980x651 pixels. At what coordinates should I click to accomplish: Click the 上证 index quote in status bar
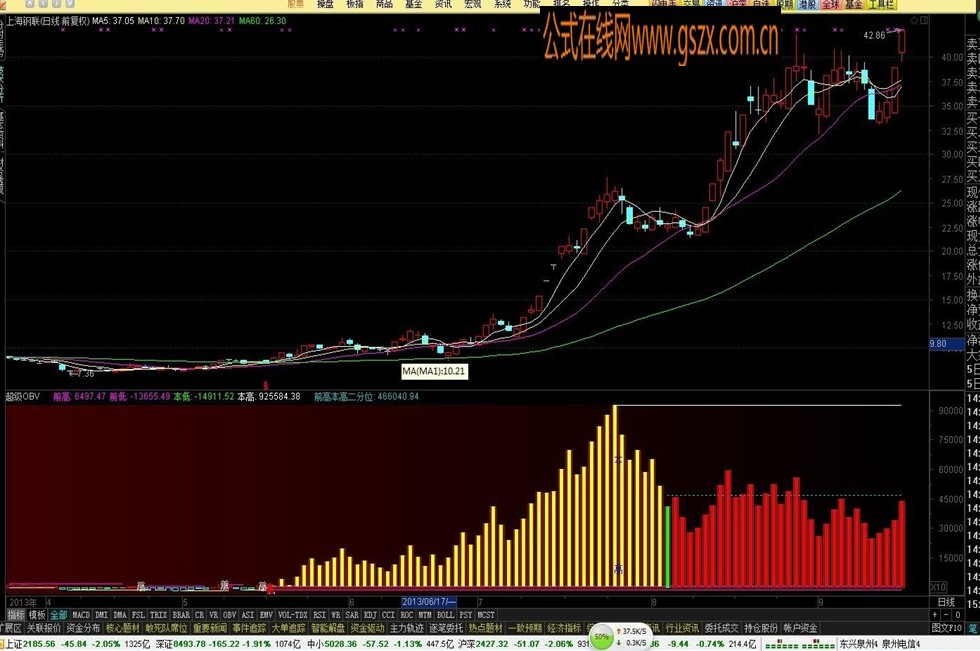[x=77, y=644]
